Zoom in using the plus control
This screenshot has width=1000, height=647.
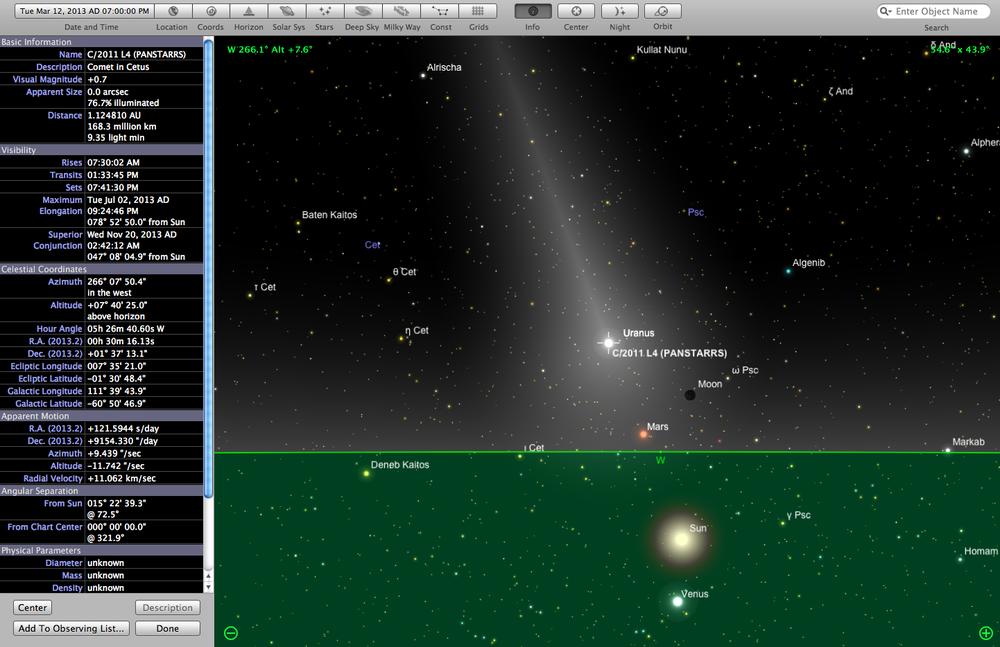point(984,633)
